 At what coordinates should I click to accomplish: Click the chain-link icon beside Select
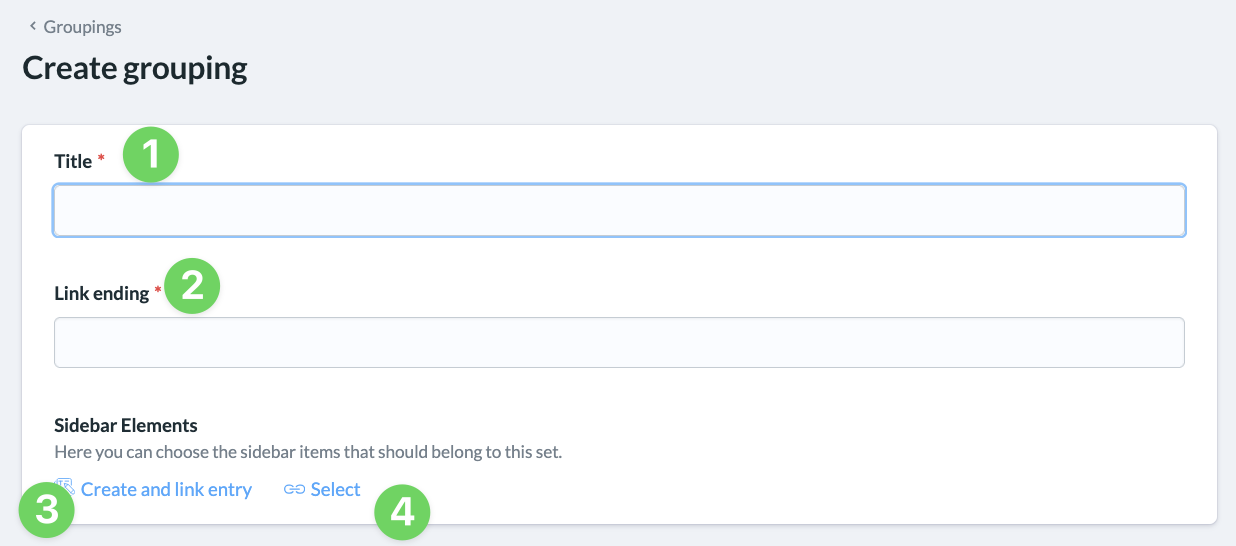(294, 490)
